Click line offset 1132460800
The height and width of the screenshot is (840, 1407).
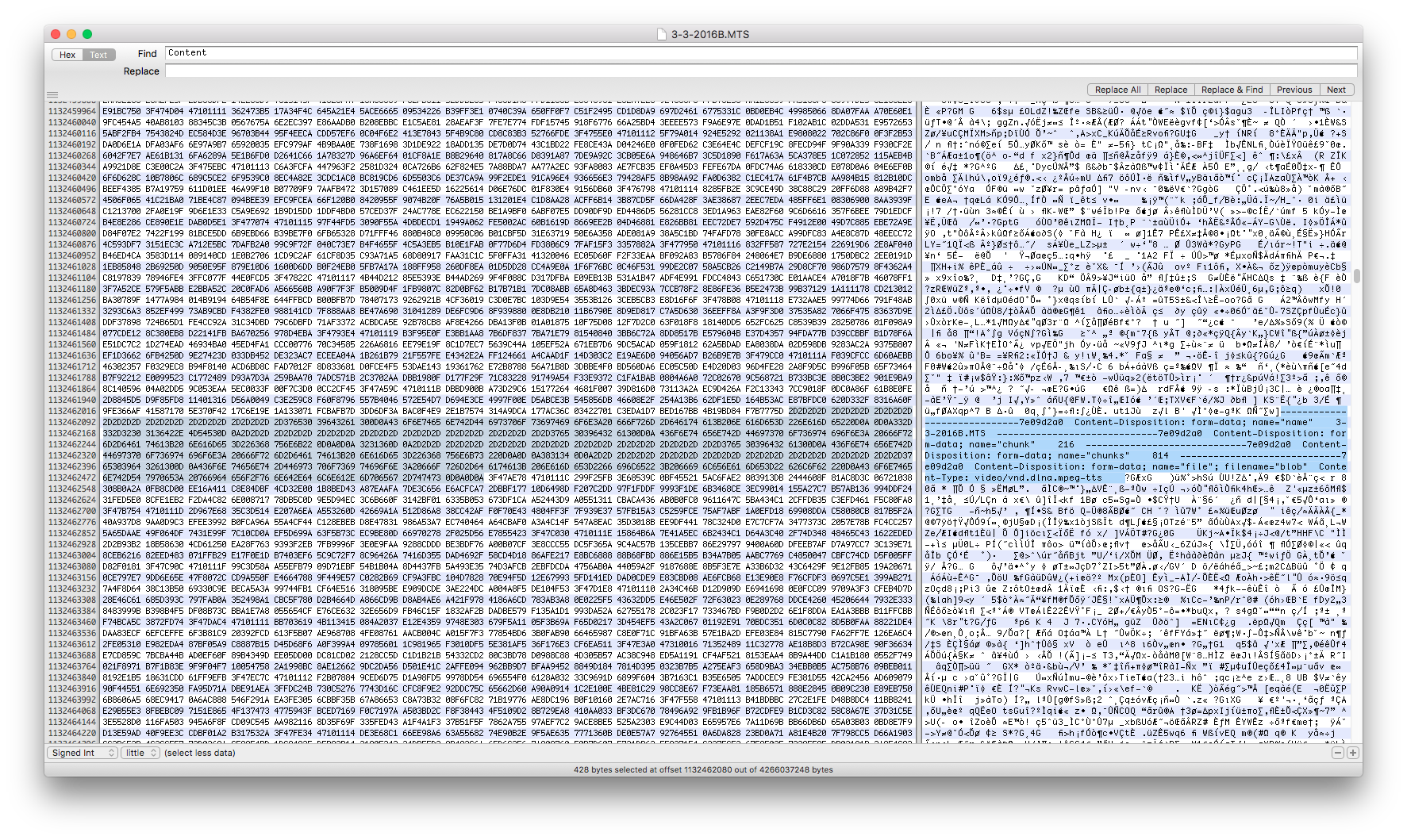72,233
